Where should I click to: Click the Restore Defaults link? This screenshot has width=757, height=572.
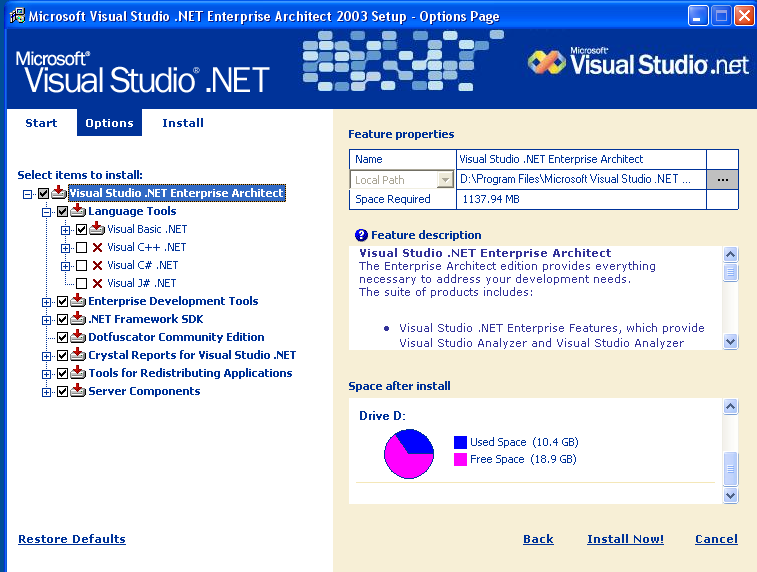[x=72, y=539]
